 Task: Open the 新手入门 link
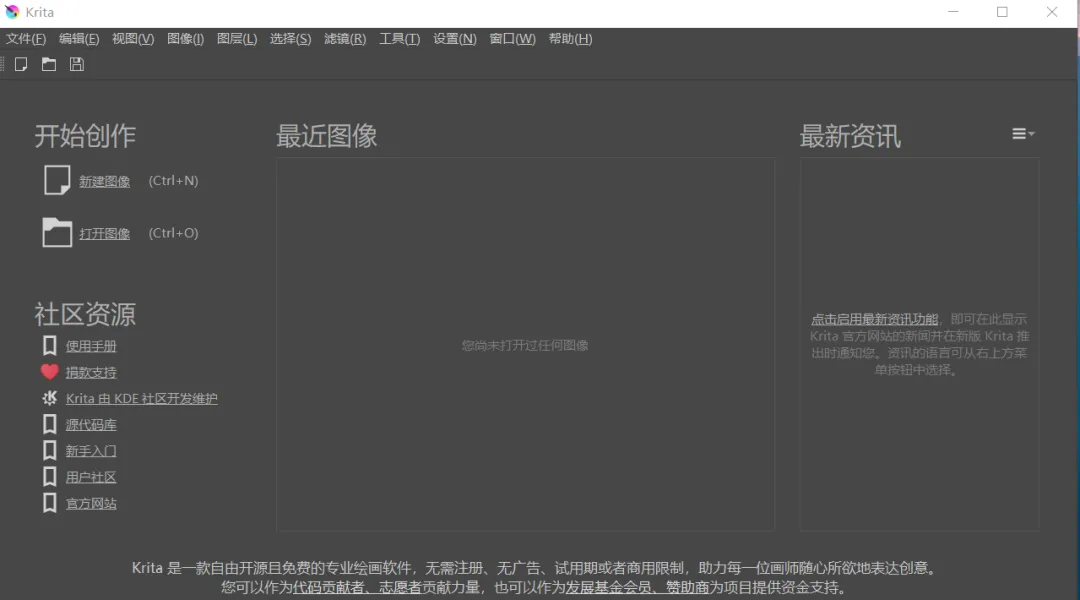pos(91,451)
